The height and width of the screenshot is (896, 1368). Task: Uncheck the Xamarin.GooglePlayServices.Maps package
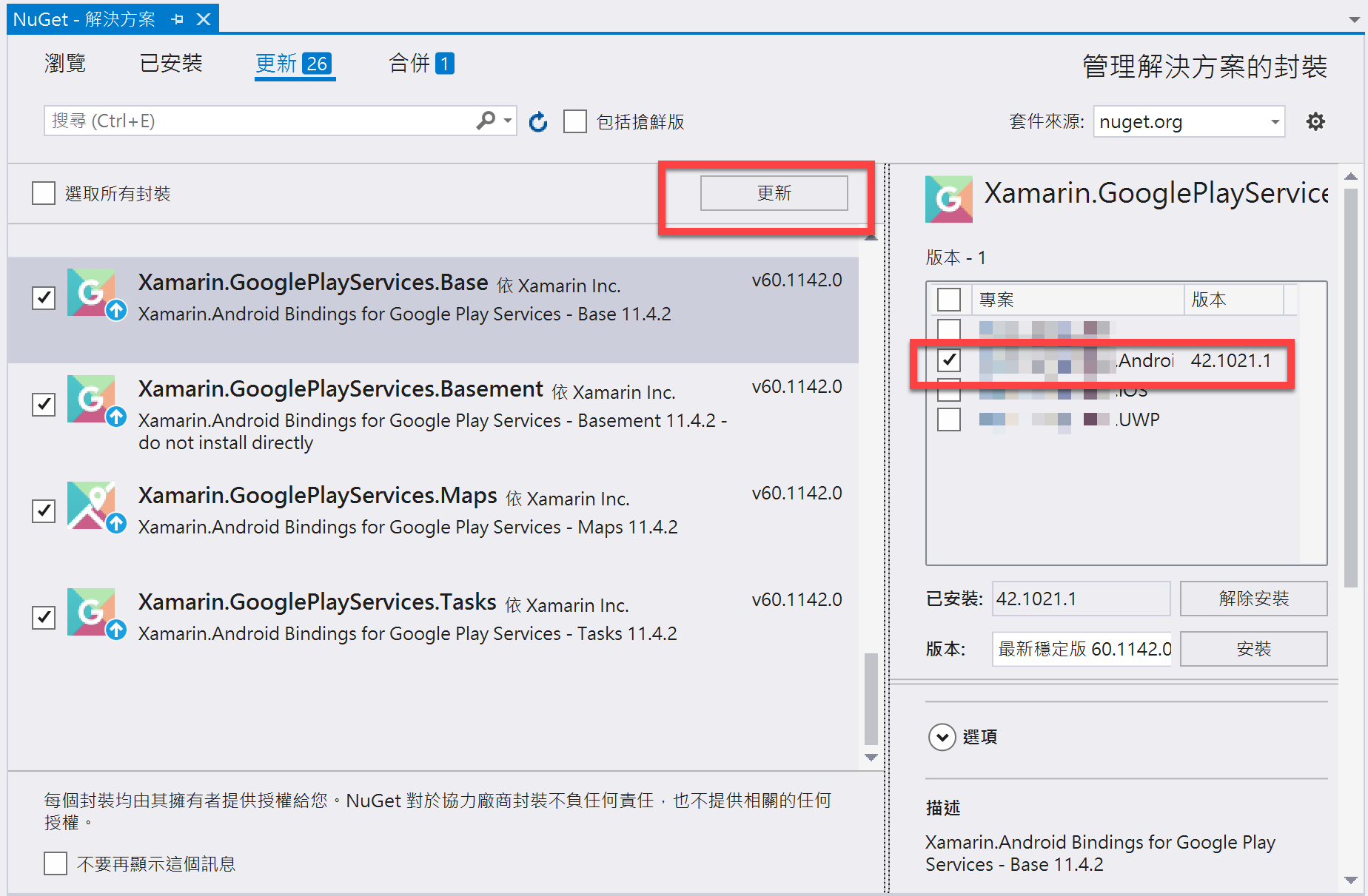44,511
